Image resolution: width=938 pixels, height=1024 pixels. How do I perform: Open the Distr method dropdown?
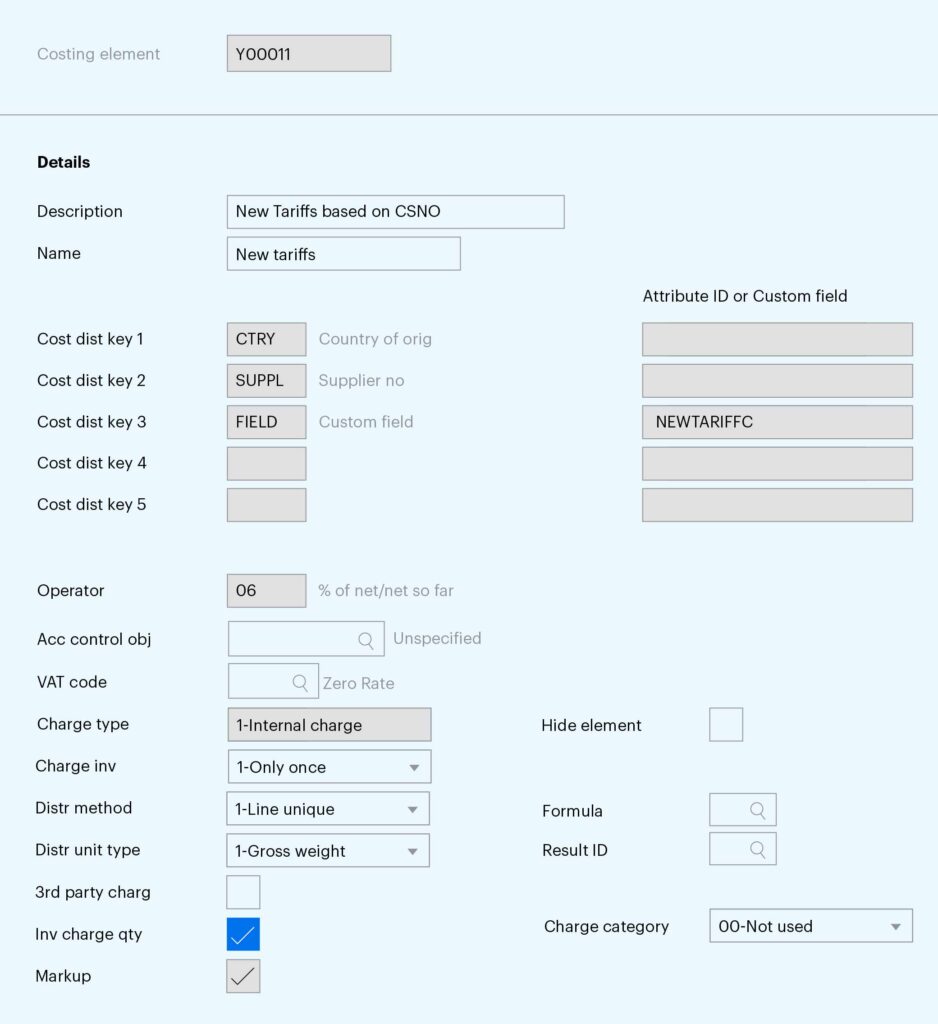[x=328, y=808]
